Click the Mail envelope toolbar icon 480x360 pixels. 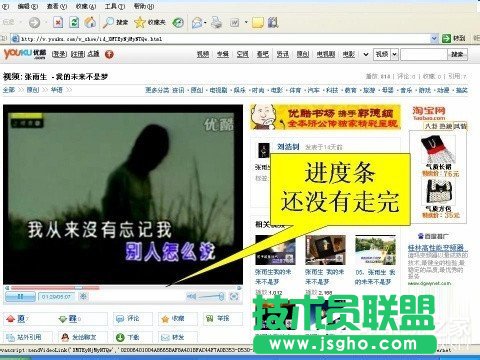tap(197, 22)
